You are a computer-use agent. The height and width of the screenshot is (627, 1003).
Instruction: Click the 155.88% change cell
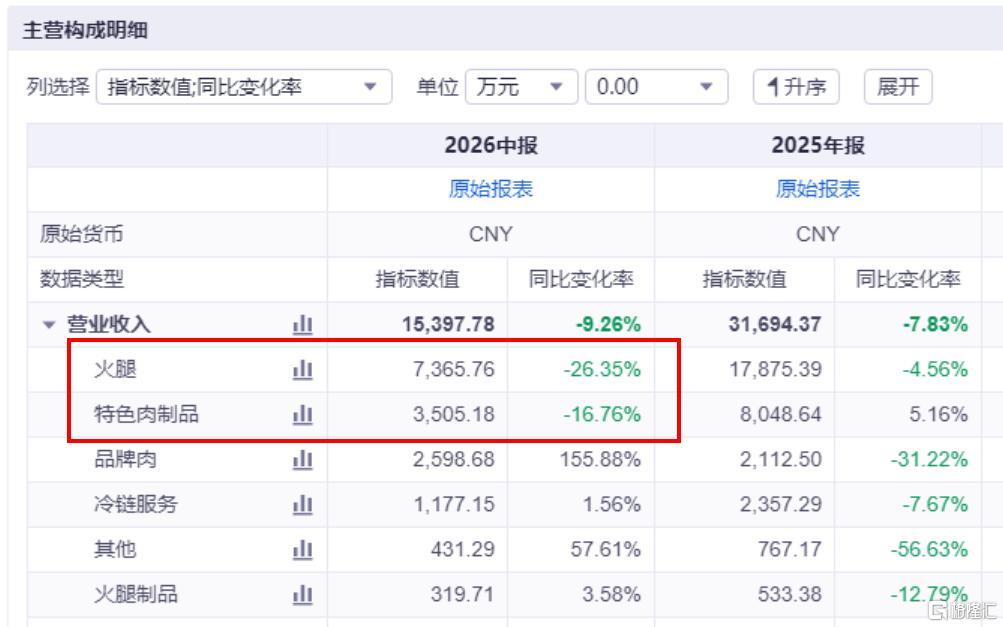[601, 459]
